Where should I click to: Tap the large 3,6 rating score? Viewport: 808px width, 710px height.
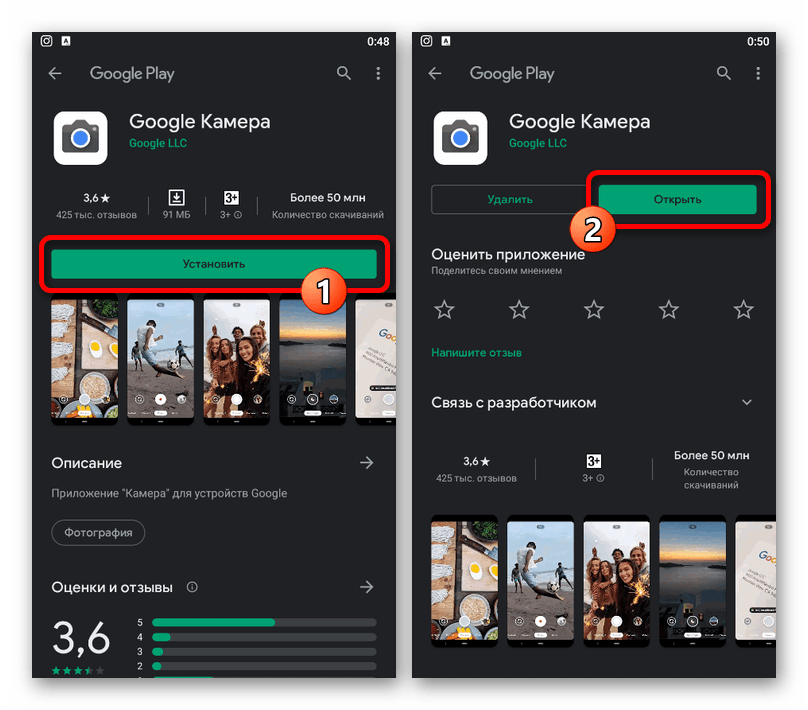point(81,638)
